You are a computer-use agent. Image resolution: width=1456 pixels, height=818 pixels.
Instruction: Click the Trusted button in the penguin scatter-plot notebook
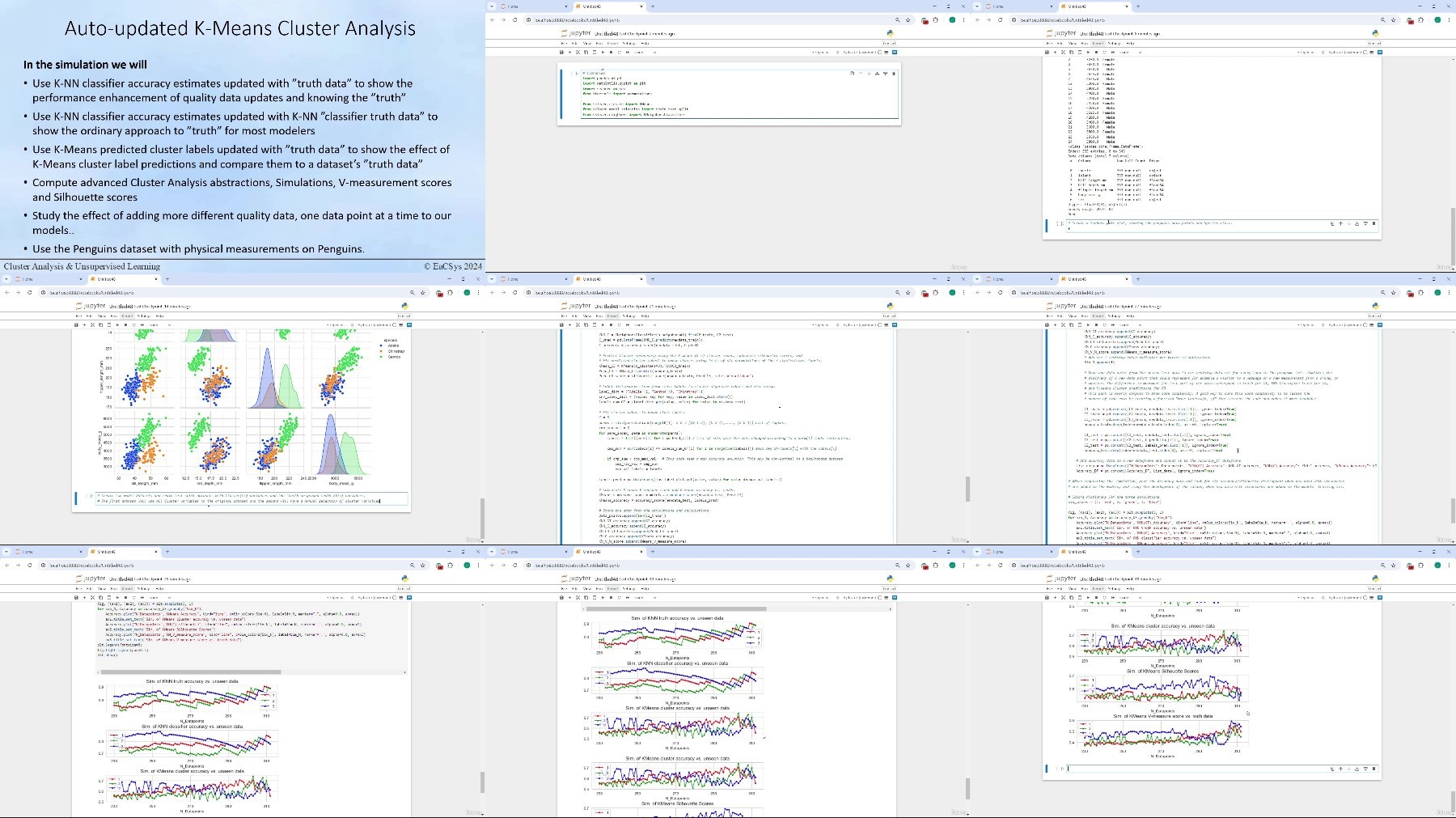pyautogui.click(x=404, y=316)
